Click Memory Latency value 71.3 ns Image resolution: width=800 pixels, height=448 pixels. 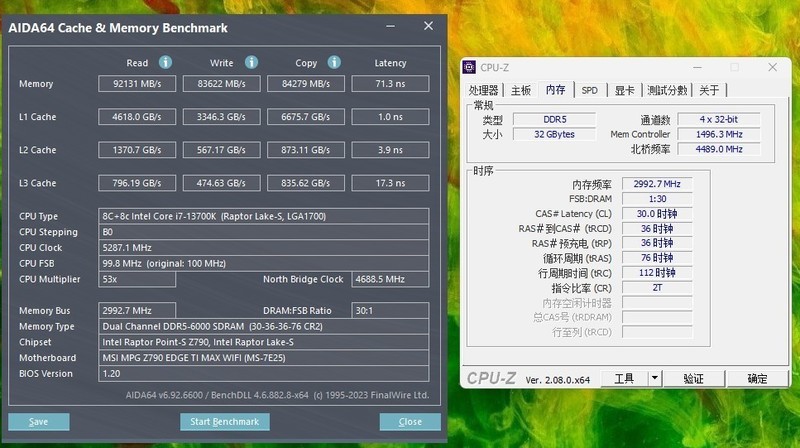point(390,84)
